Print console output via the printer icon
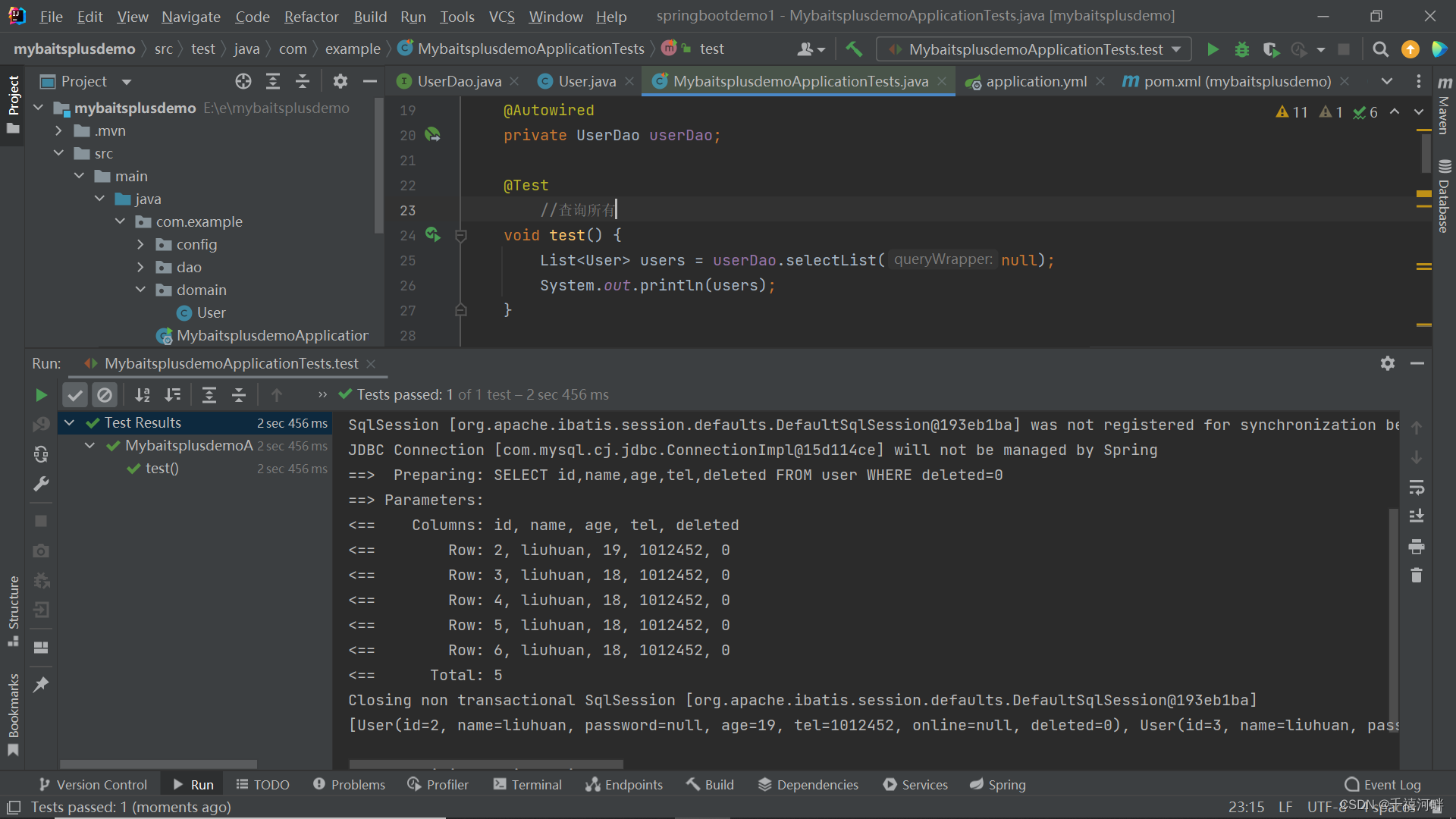This screenshot has height=819, width=1456. point(1417,546)
